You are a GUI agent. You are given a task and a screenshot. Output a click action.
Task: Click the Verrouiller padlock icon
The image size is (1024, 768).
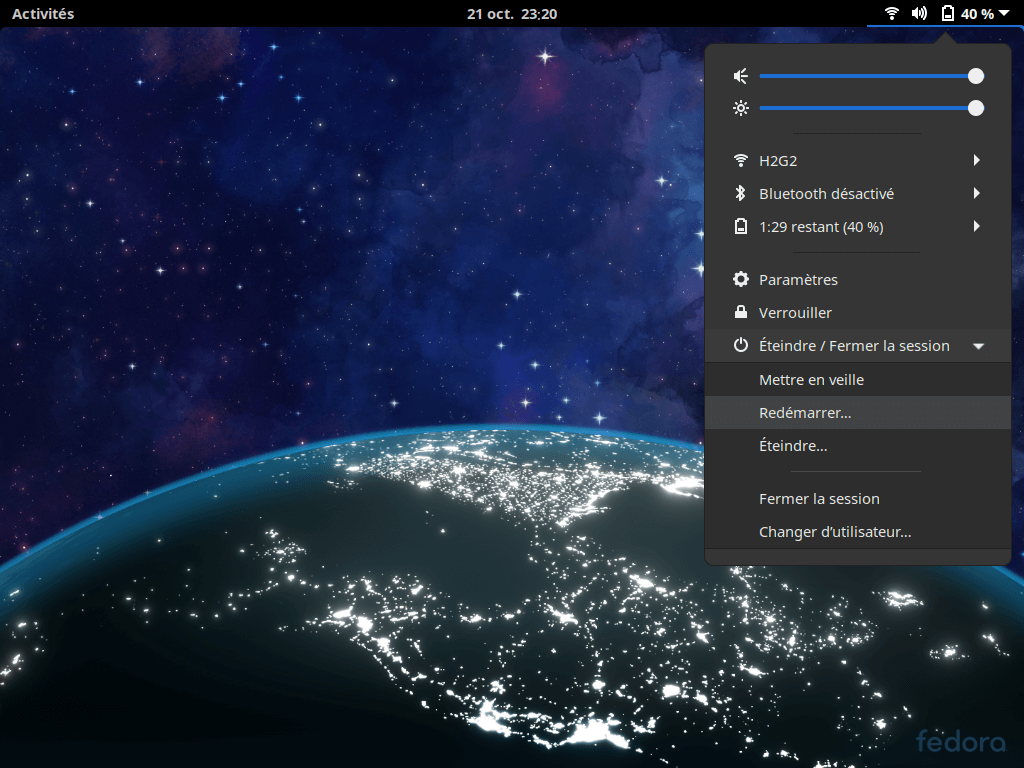click(741, 312)
